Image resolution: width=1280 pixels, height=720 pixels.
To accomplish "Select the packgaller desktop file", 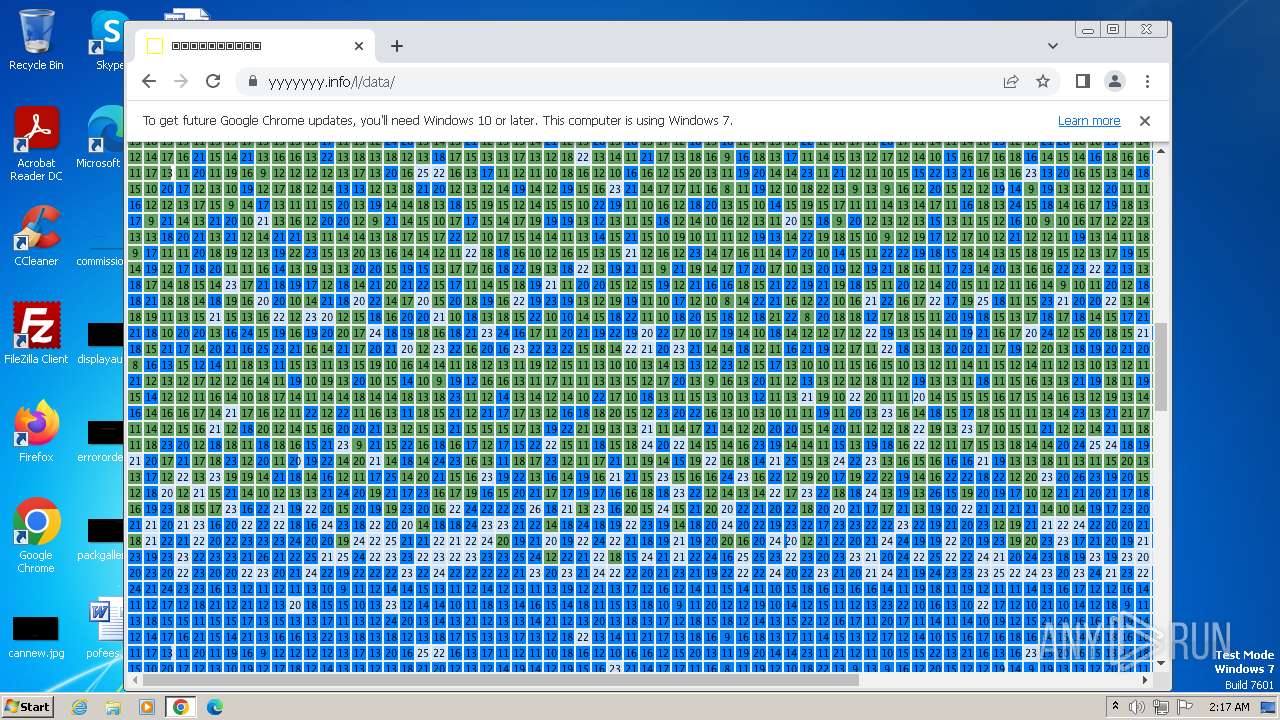I will (x=102, y=538).
